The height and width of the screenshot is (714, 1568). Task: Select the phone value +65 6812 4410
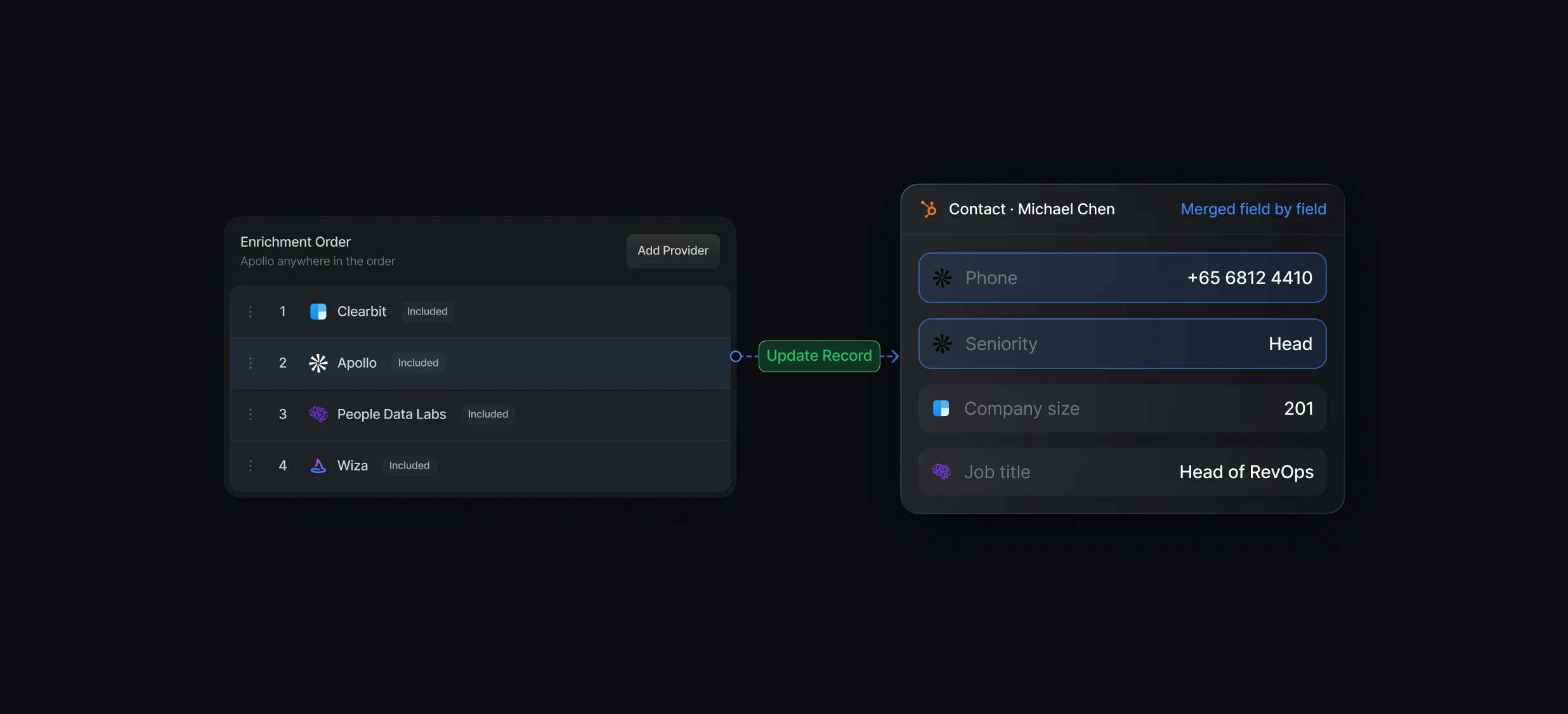click(1250, 278)
